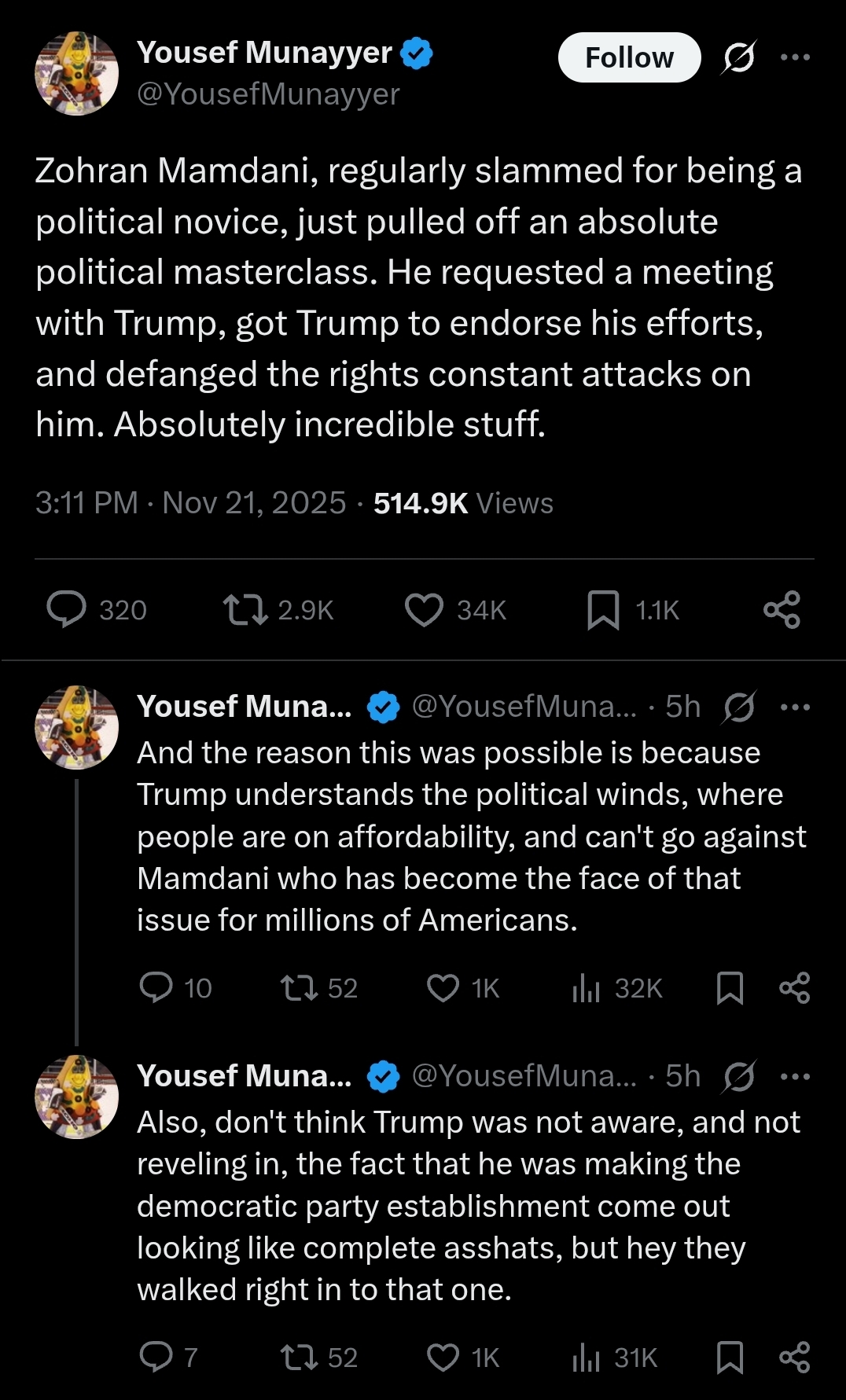
Task: Like the affordability reply tweet
Action: [443, 988]
